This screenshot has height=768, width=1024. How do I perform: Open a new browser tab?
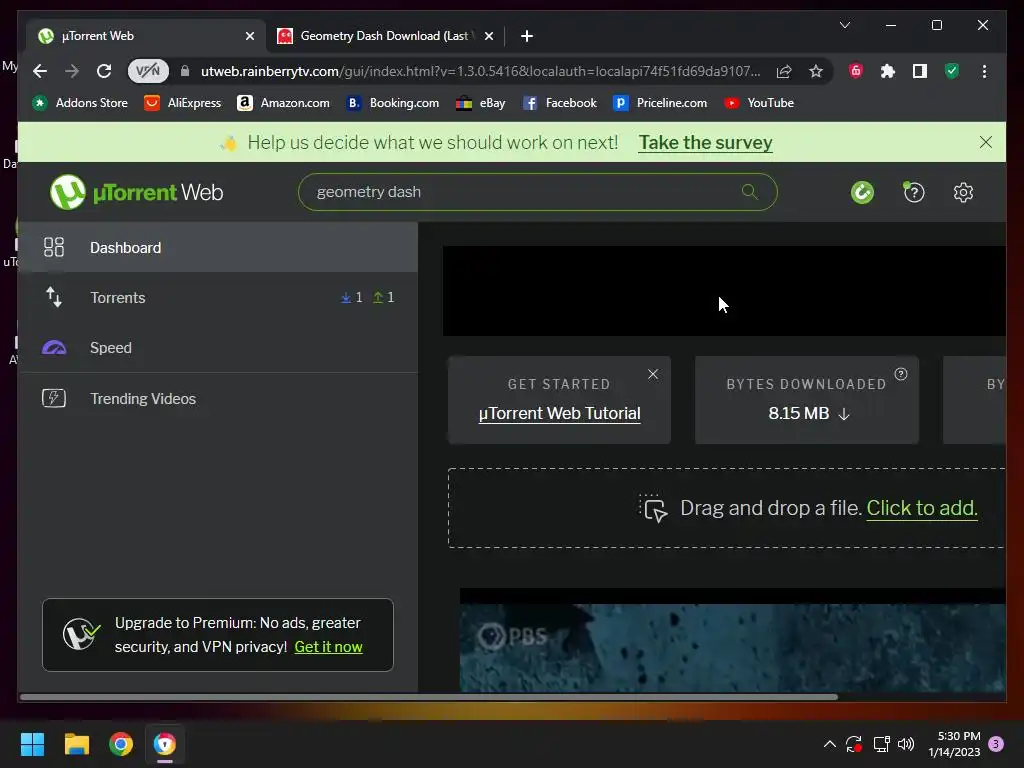(526, 36)
